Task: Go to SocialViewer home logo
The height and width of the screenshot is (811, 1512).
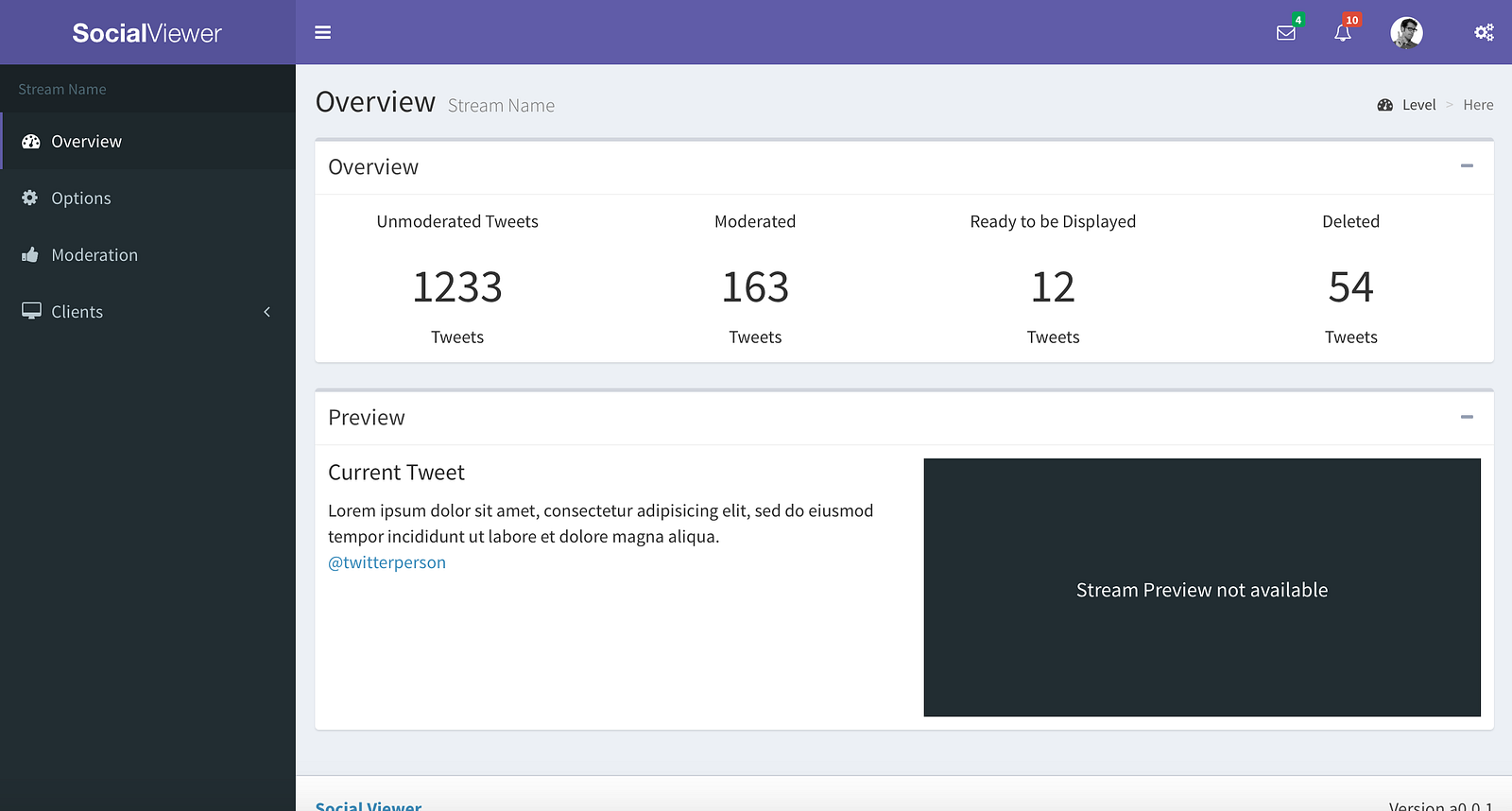Action: (x=147, y=33)
